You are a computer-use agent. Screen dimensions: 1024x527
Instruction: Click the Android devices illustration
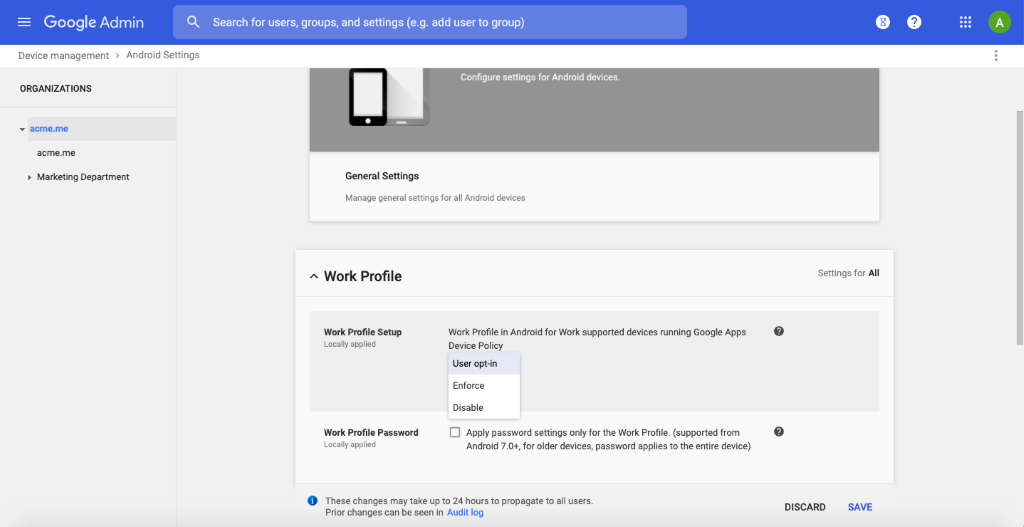(x=389, y=97)
